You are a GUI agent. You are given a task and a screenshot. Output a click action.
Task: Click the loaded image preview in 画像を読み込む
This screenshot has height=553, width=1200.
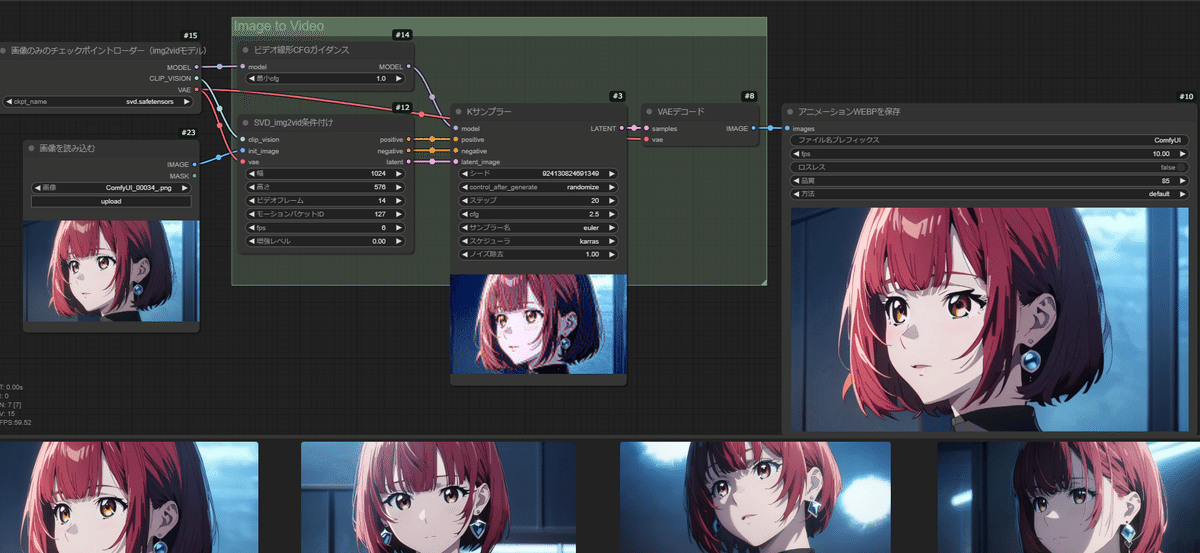point(112,272)
